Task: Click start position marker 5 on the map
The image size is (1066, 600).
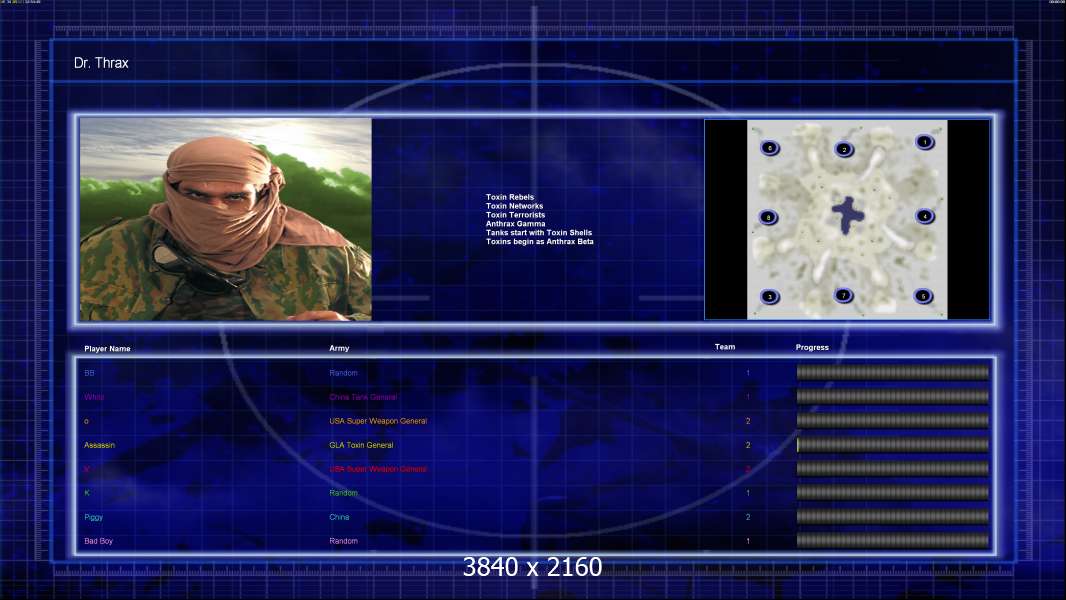Action: click(923, 296)
